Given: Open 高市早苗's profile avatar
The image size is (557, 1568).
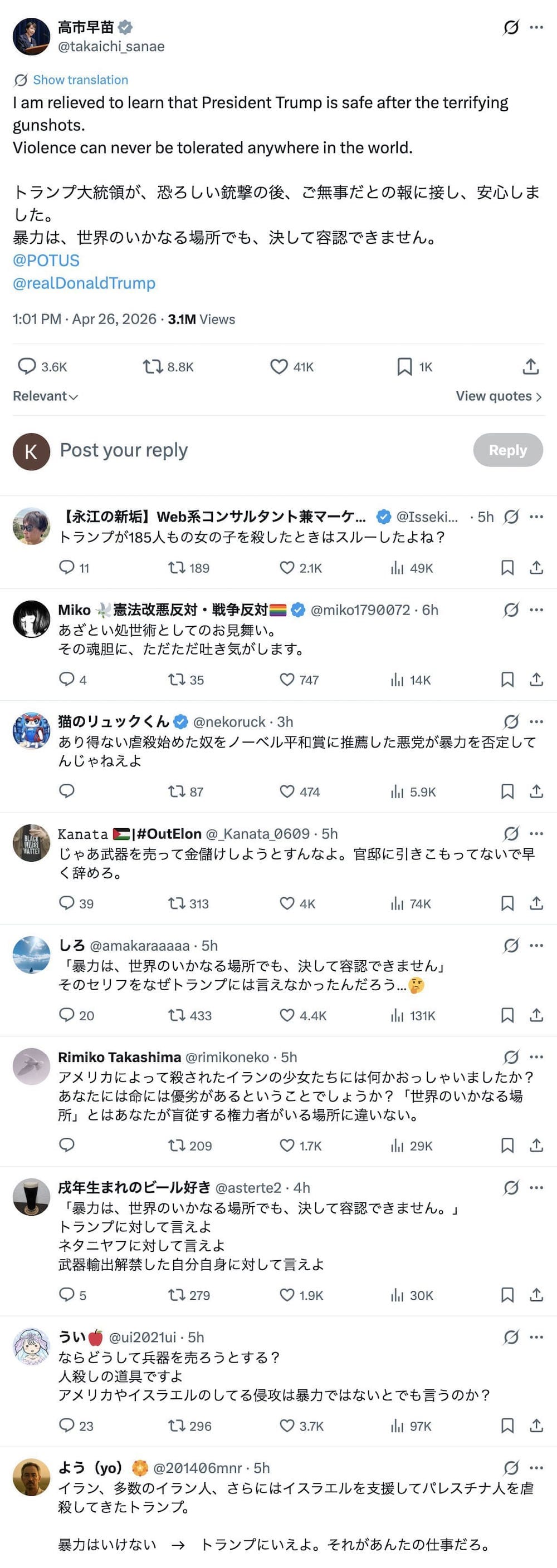Looking at the screenshot, I should pyautogui.click(x=31, y=37).
